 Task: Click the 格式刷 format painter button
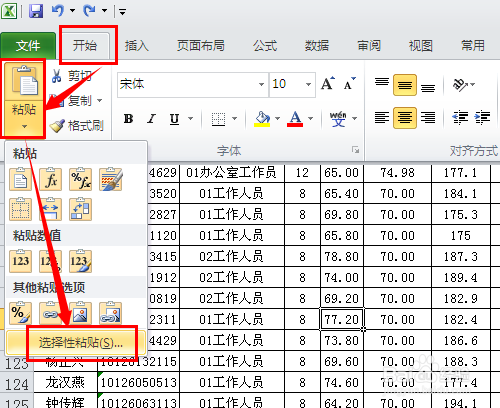pyautogui.click(x=77, y=126)
